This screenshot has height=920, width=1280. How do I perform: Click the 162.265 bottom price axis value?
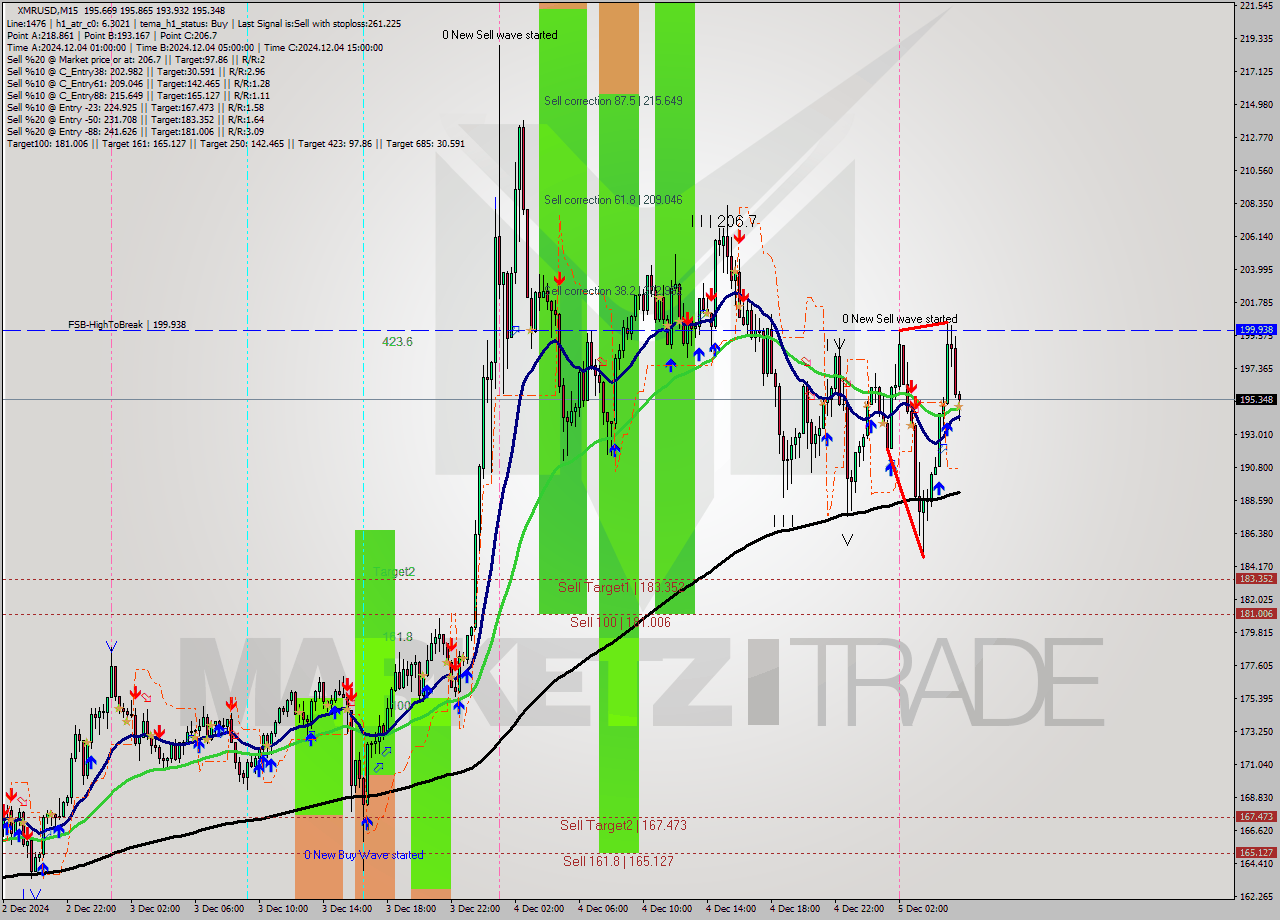click(1255, 896)
